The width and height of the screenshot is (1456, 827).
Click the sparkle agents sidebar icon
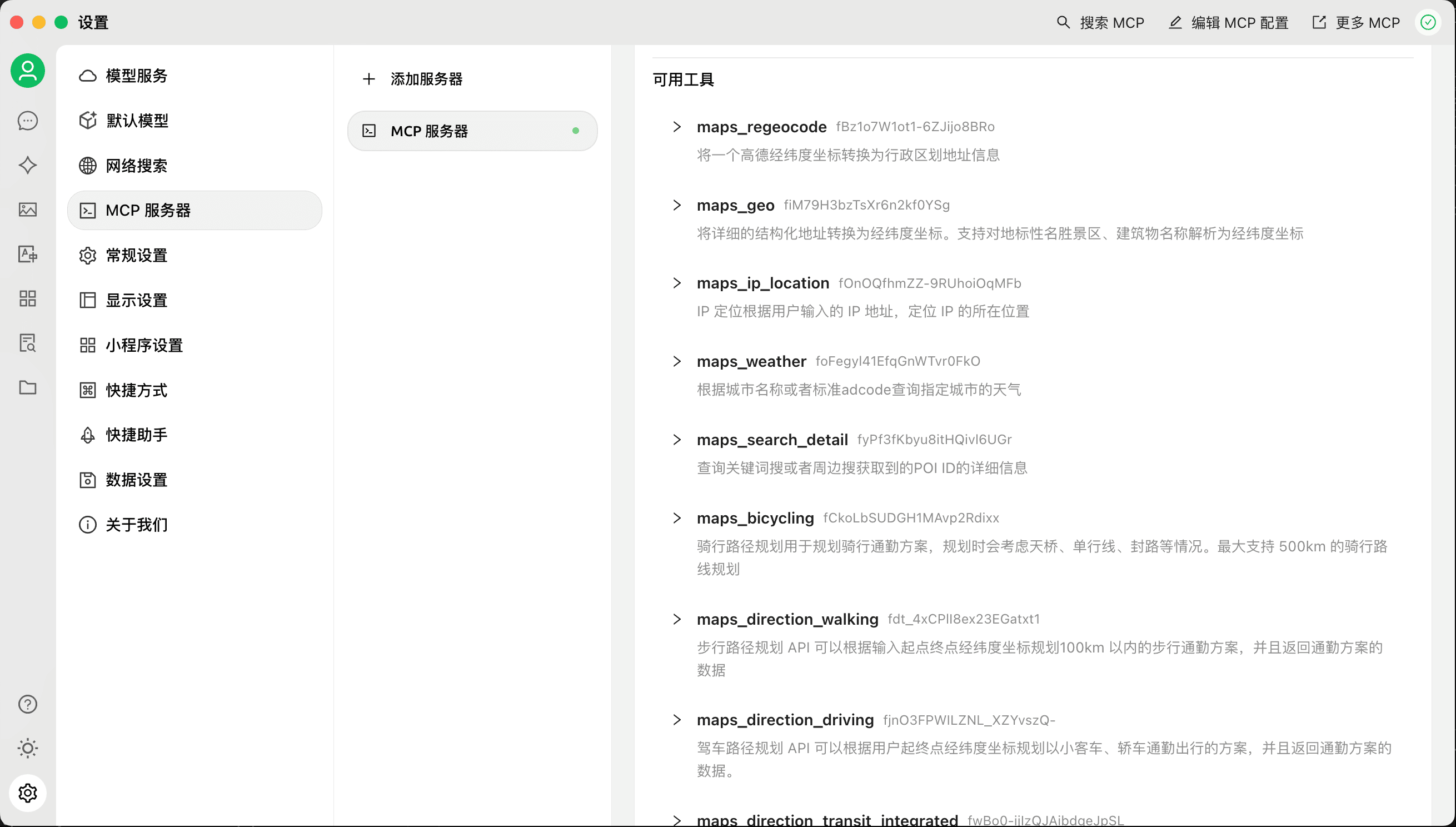click(x=27, y=165)
